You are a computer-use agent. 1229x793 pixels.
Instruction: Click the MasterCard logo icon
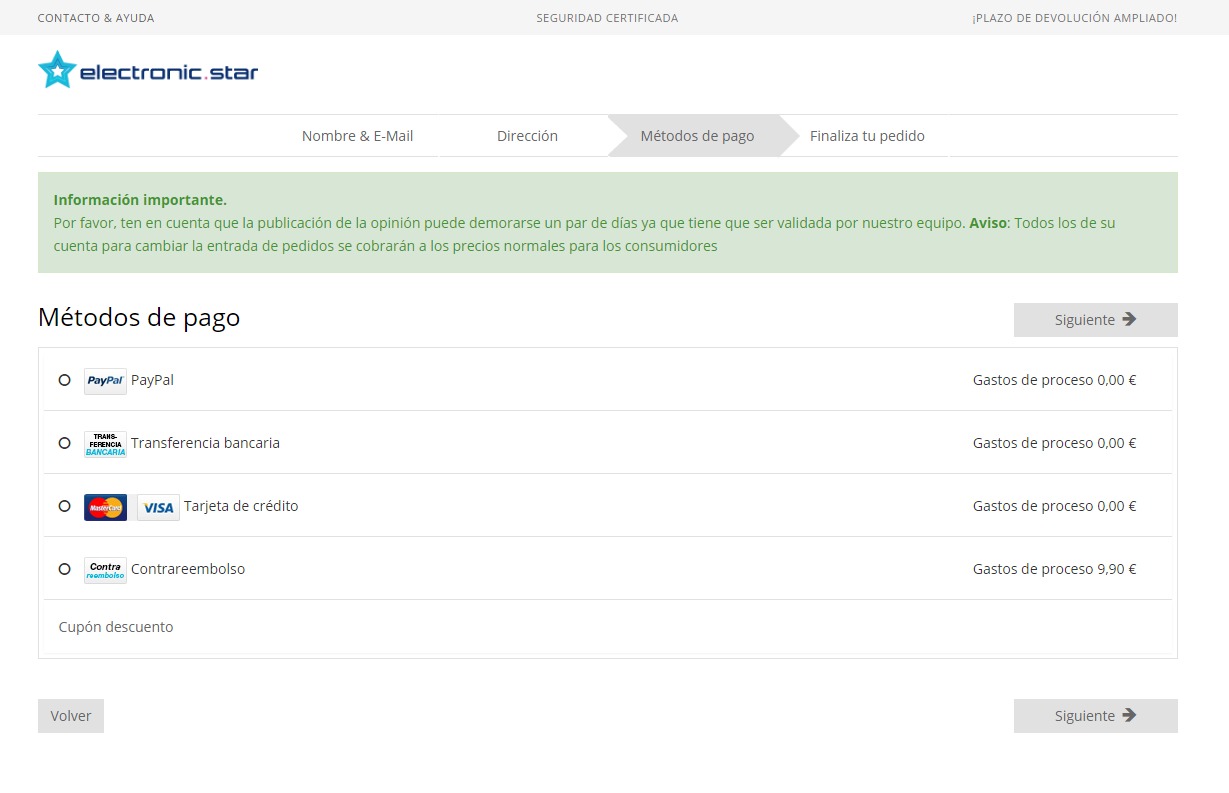coord(105,507)
